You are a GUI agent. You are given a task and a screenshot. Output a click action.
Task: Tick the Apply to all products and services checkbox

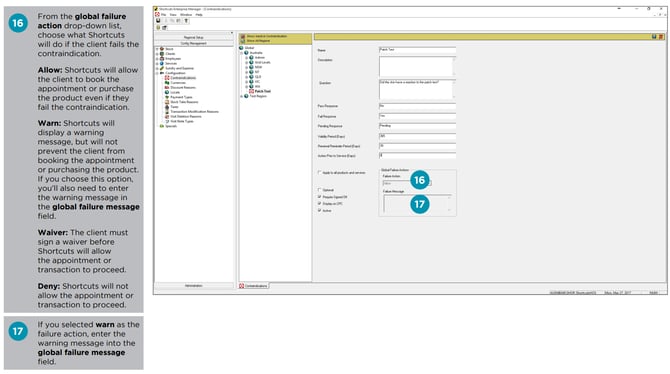(319, 172)
